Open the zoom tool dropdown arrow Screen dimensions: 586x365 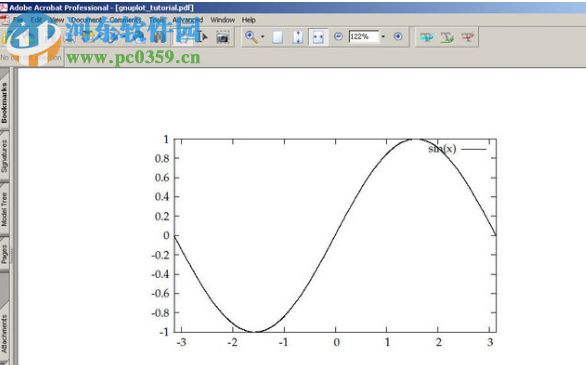(x=262, y=37)
